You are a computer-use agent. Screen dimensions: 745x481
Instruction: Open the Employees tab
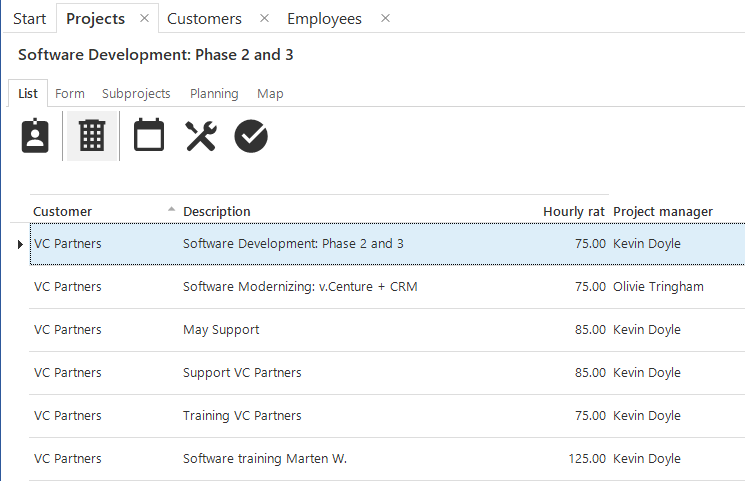[324, 19]
